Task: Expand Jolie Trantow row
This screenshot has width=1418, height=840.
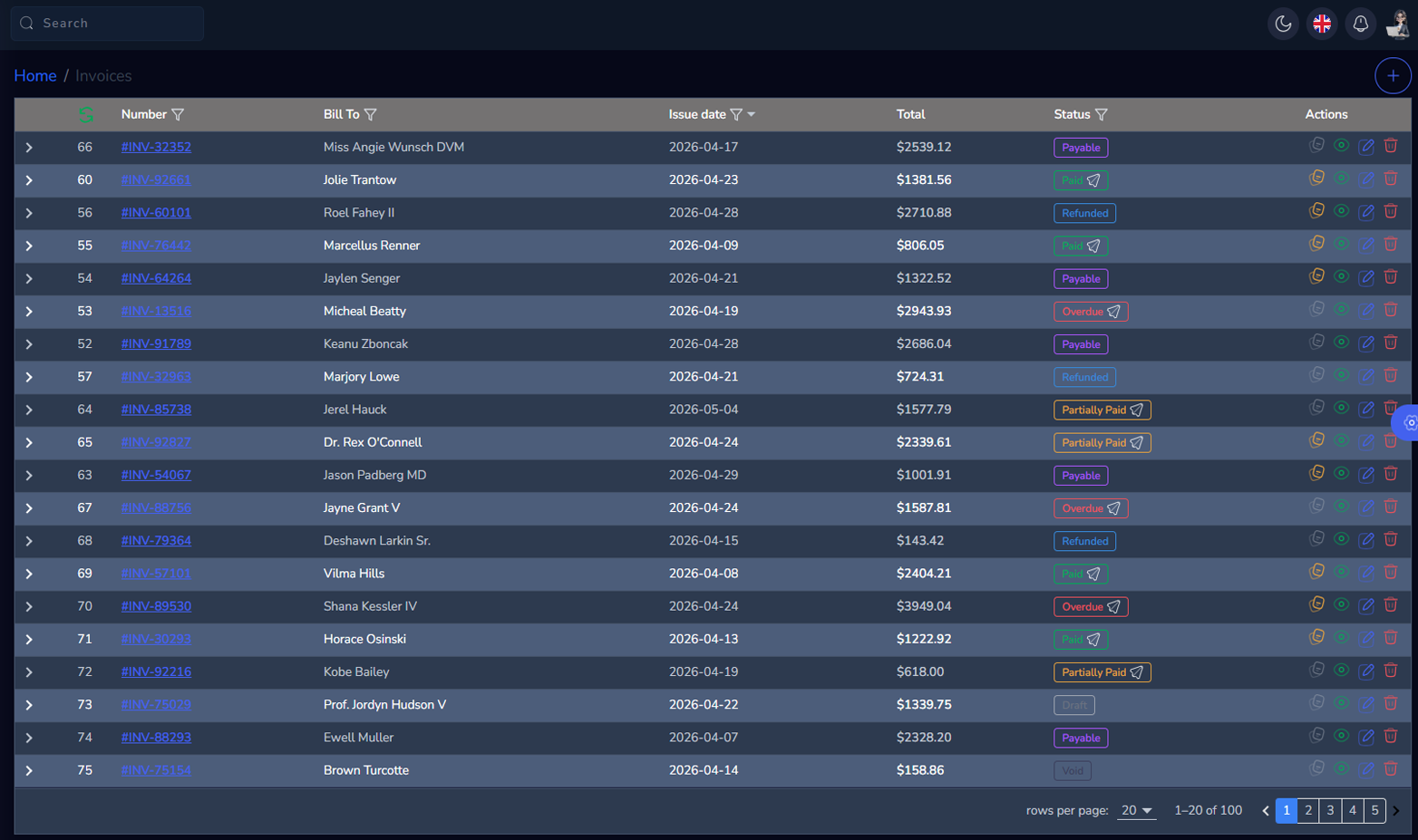Action: click(x=29, y=180)
